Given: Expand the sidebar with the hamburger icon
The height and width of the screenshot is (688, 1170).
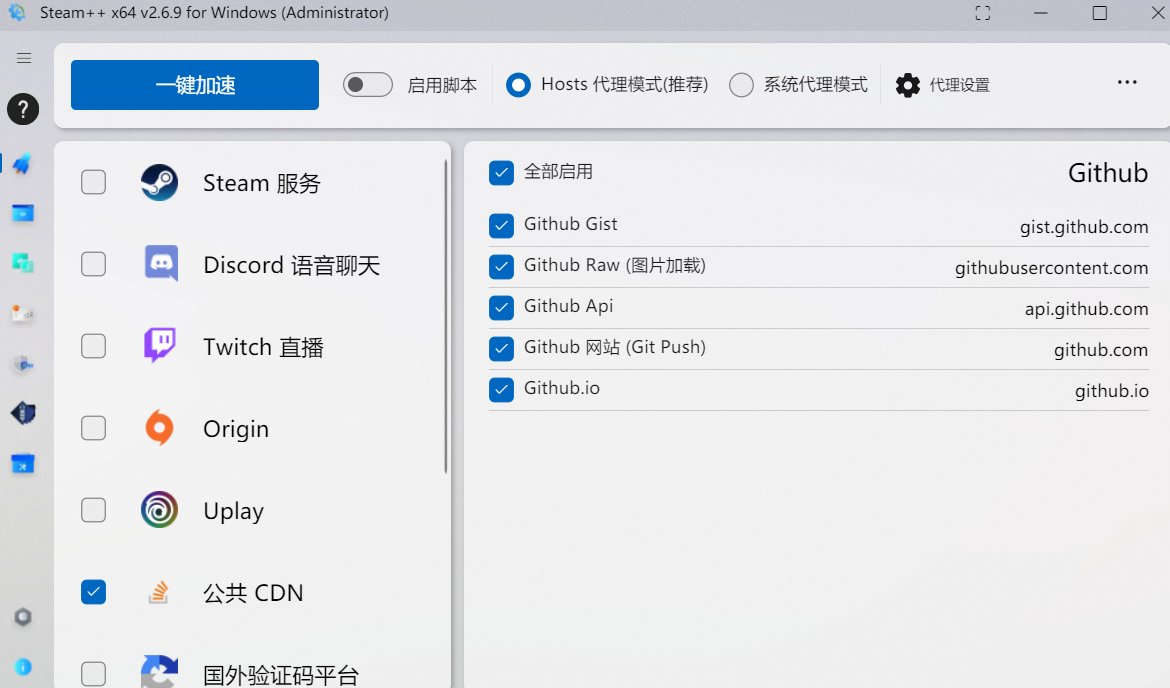Looking at the screenshot, I should click(23, 57).
